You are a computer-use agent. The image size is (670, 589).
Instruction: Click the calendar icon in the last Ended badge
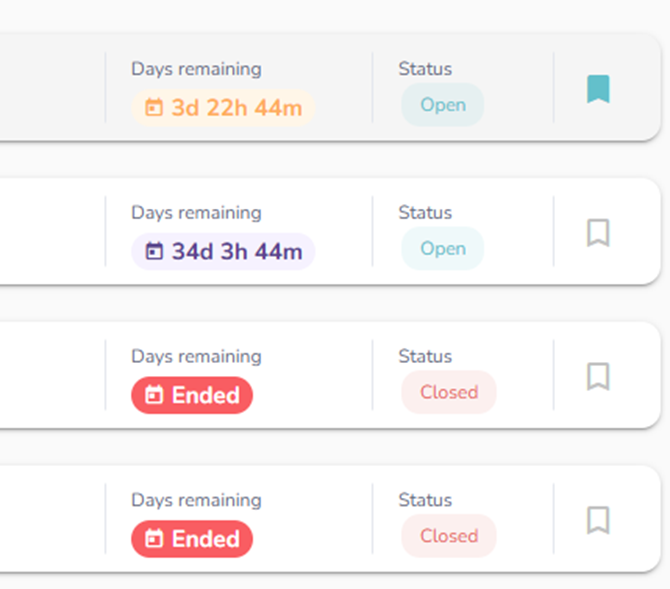(x=154, y=539)
